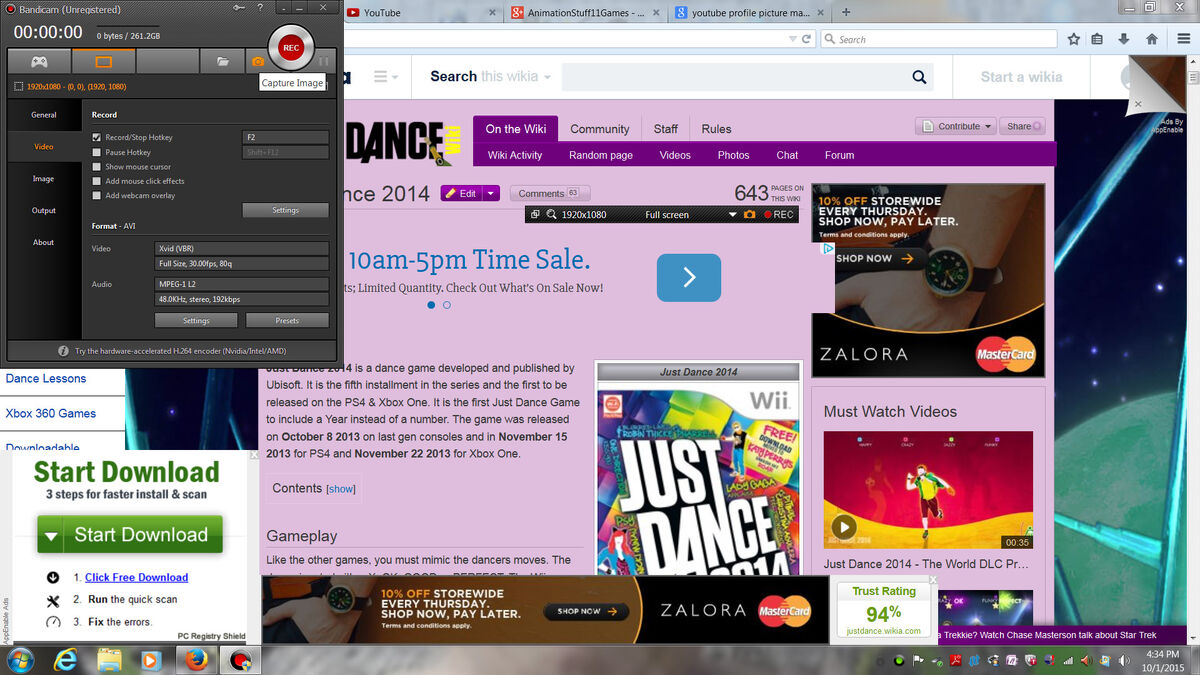Enable Show mouse cursor checkbox
Image resolution: width=1200 pixels, height=675 pixels.
96,167
